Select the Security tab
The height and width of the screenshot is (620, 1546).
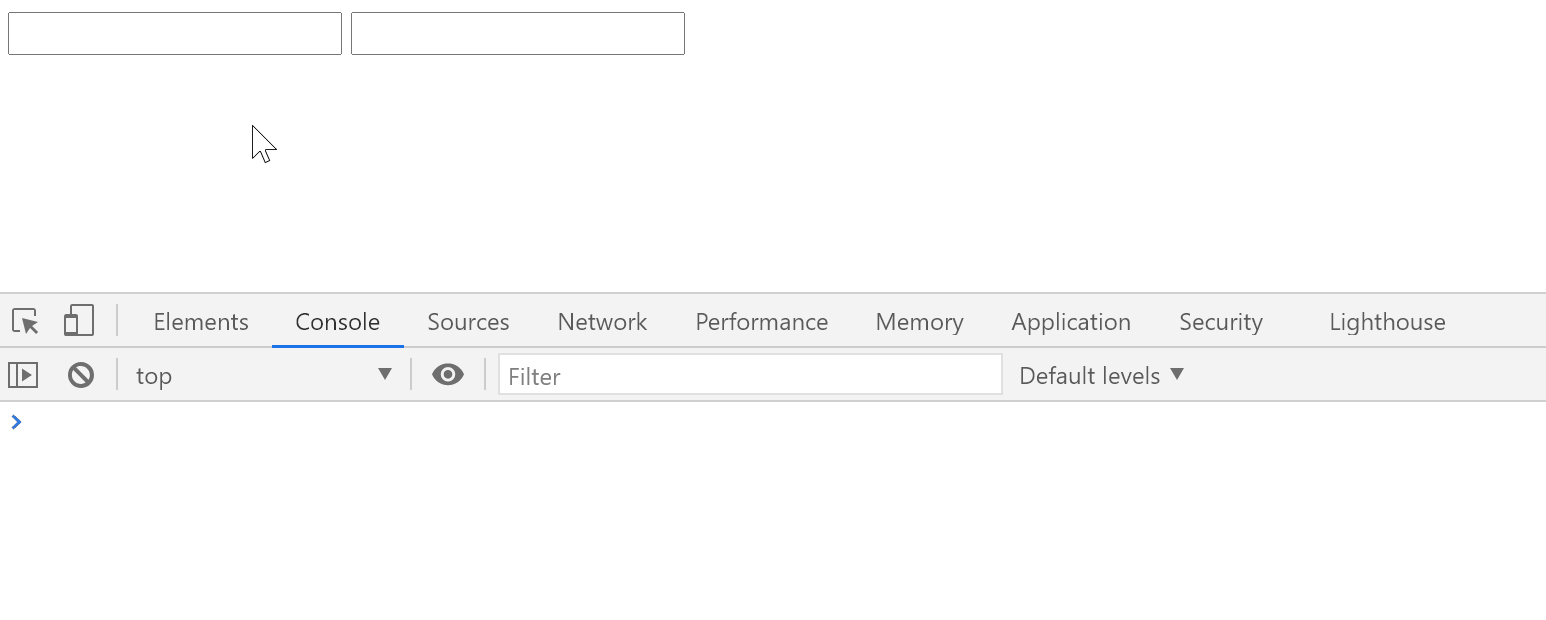(x=1220, y=322)
